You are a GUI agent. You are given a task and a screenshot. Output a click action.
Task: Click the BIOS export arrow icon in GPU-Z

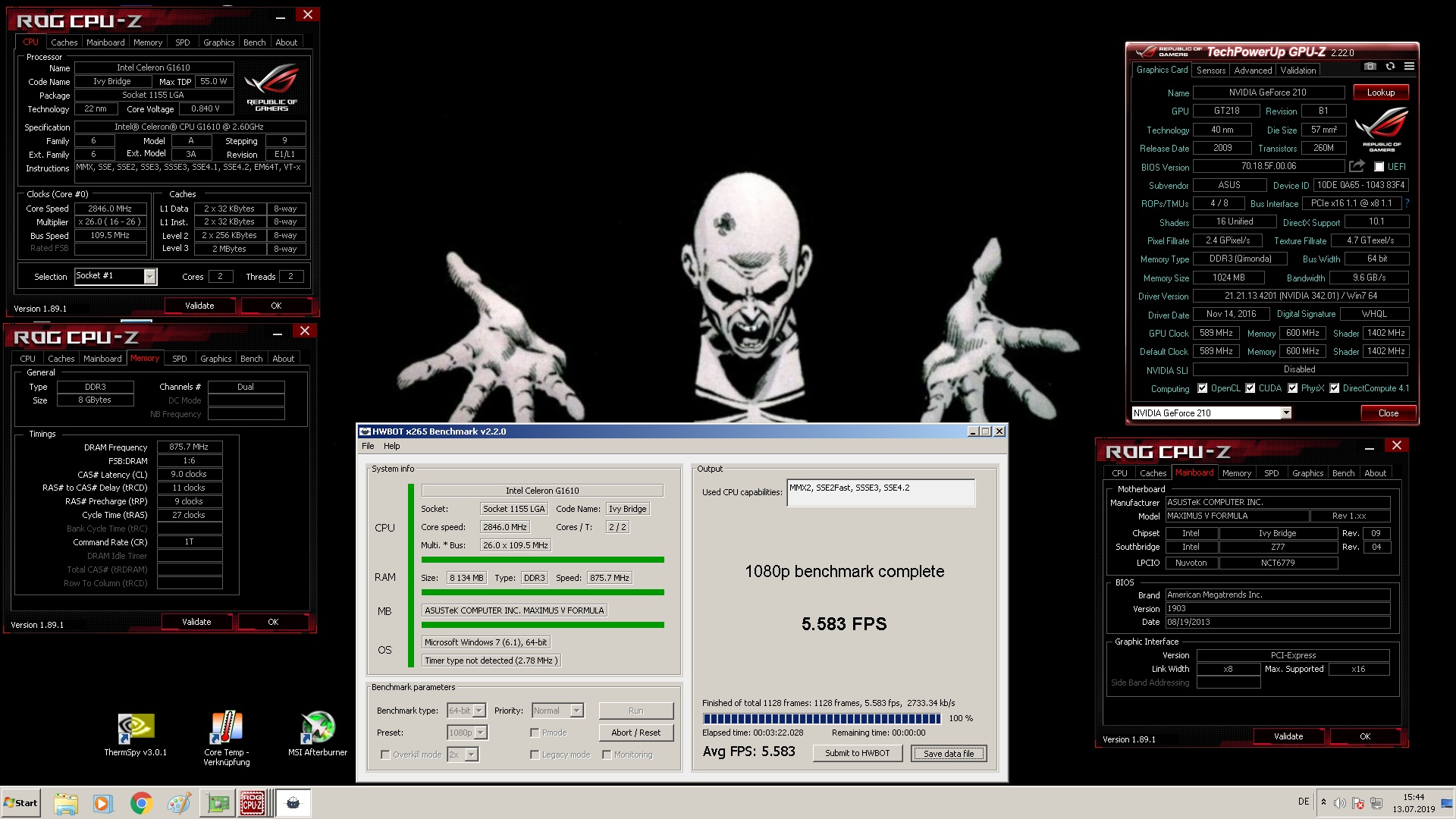(1357, 166)
